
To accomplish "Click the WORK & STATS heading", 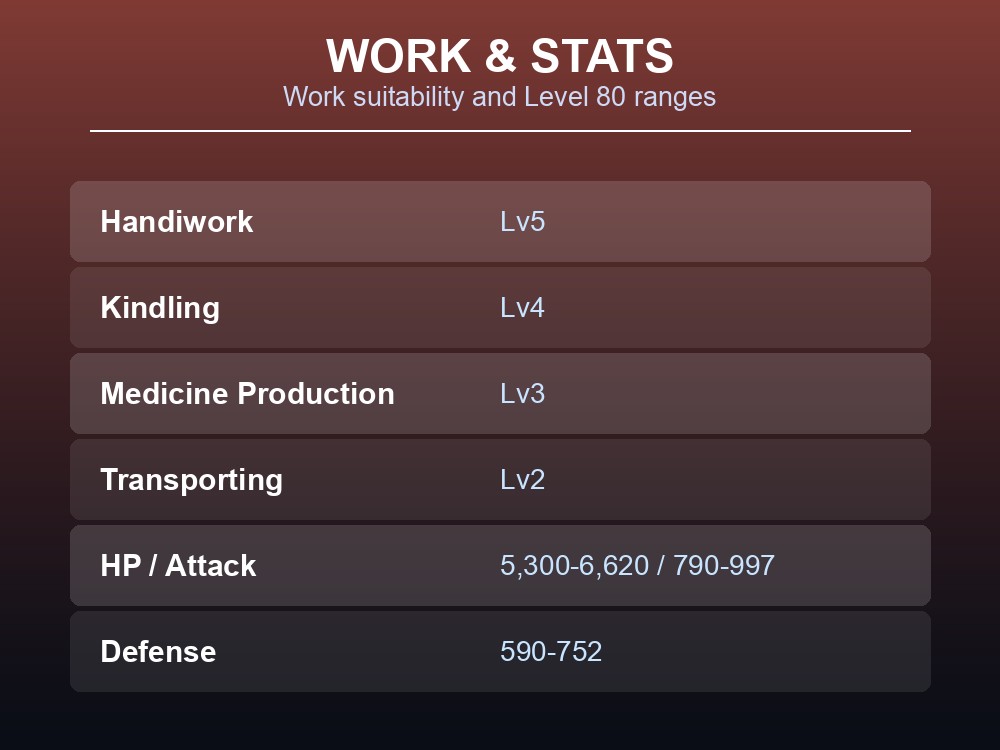I will click(x=499, y=56).
